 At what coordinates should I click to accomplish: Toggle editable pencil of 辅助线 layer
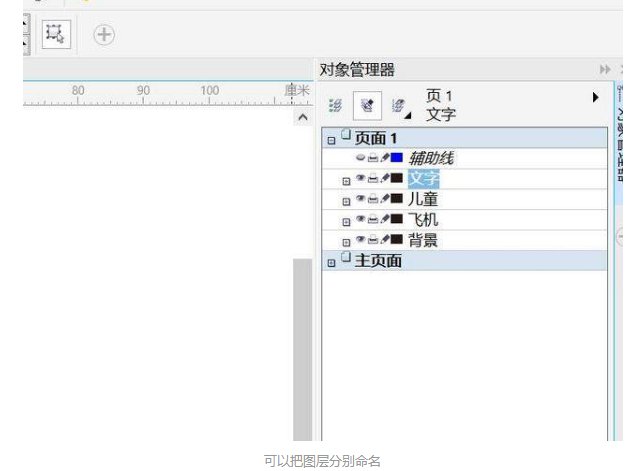pos(385,158)
